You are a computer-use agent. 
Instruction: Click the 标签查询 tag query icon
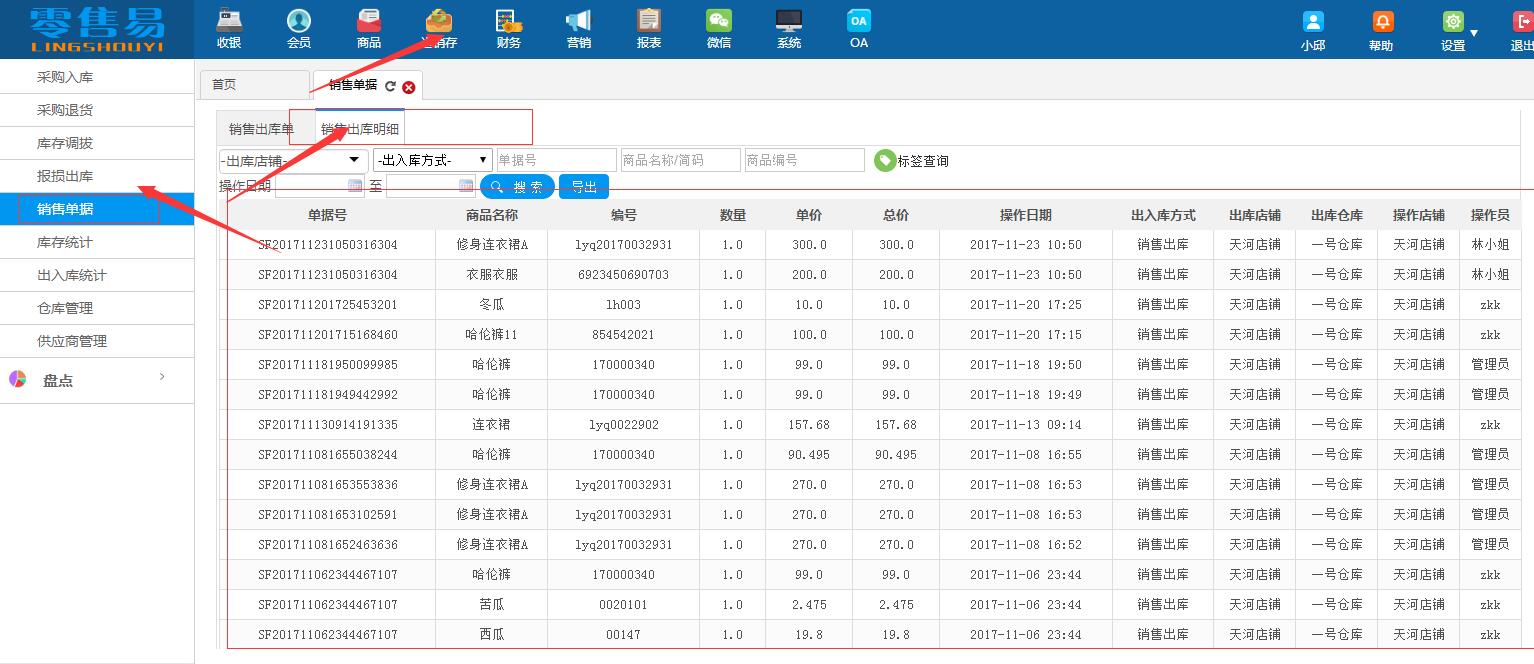pos(884,160)
